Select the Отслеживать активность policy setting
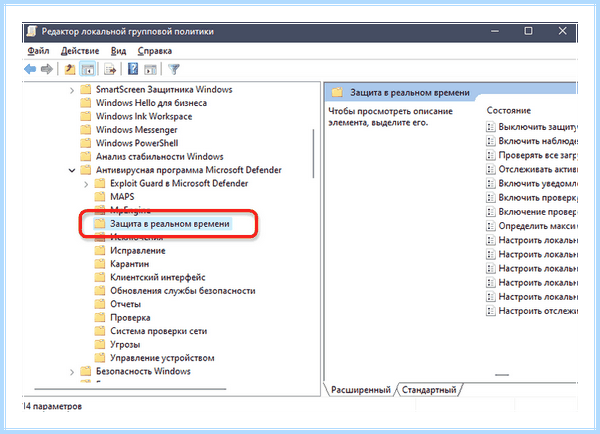 click(x=538, y=169)
